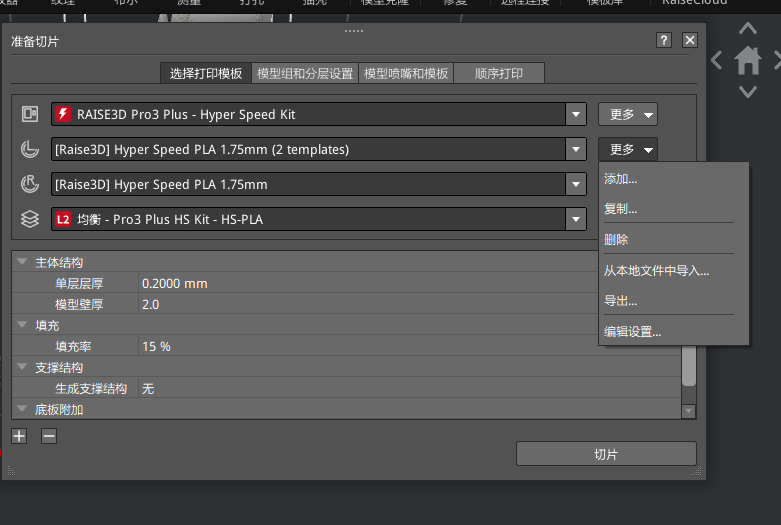This screenshot has height=525, width=781.
Task: Close the 准备切片 dialog
Action: [690, 40]
